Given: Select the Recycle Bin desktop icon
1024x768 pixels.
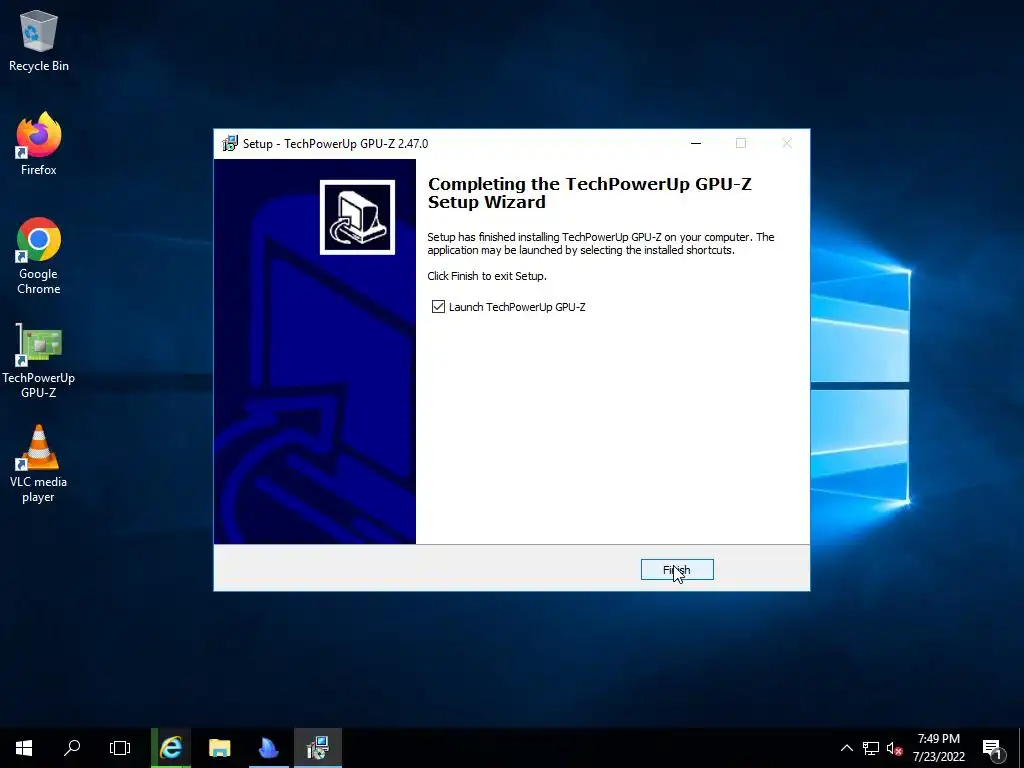Looking at the screenshot, I should coord(39,40).
